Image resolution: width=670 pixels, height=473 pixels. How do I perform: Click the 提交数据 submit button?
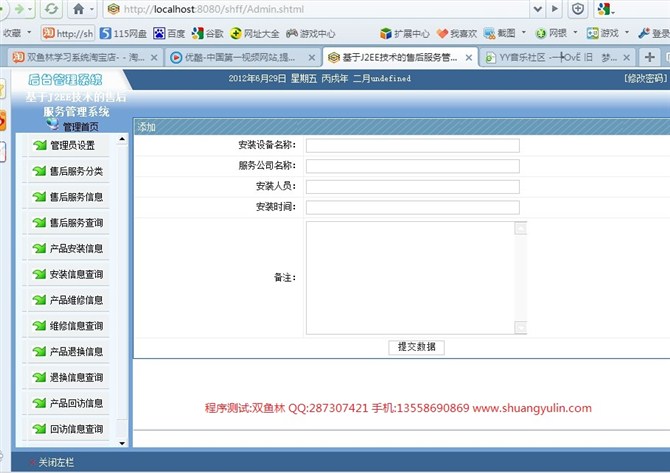click(416, 347)
